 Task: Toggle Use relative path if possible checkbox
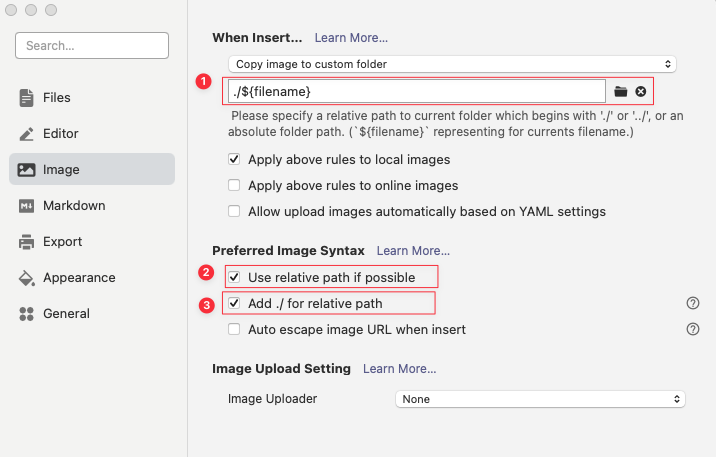pos(234,276)
